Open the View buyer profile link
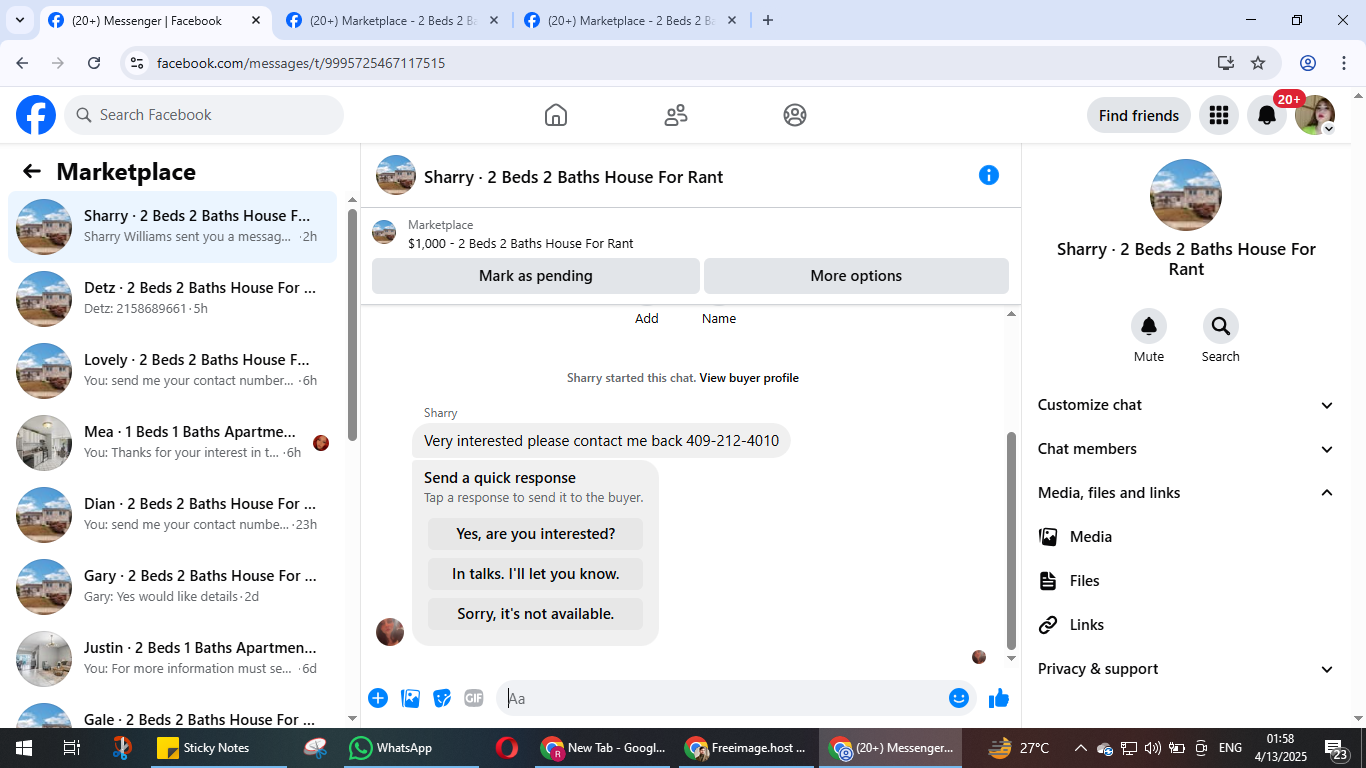 point(749,378)
